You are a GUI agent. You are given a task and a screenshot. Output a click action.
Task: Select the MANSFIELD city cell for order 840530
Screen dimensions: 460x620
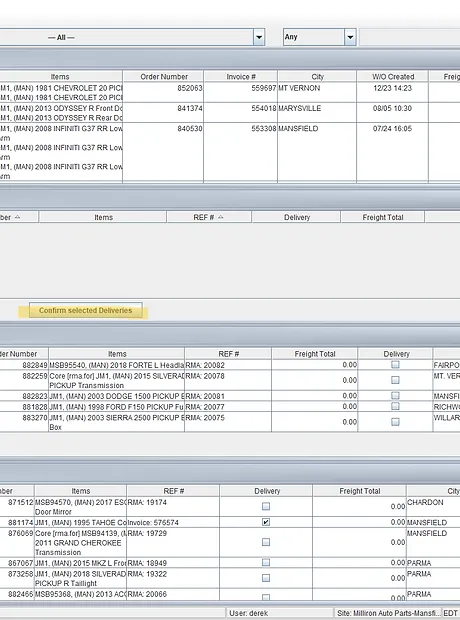tap(317, 152)
